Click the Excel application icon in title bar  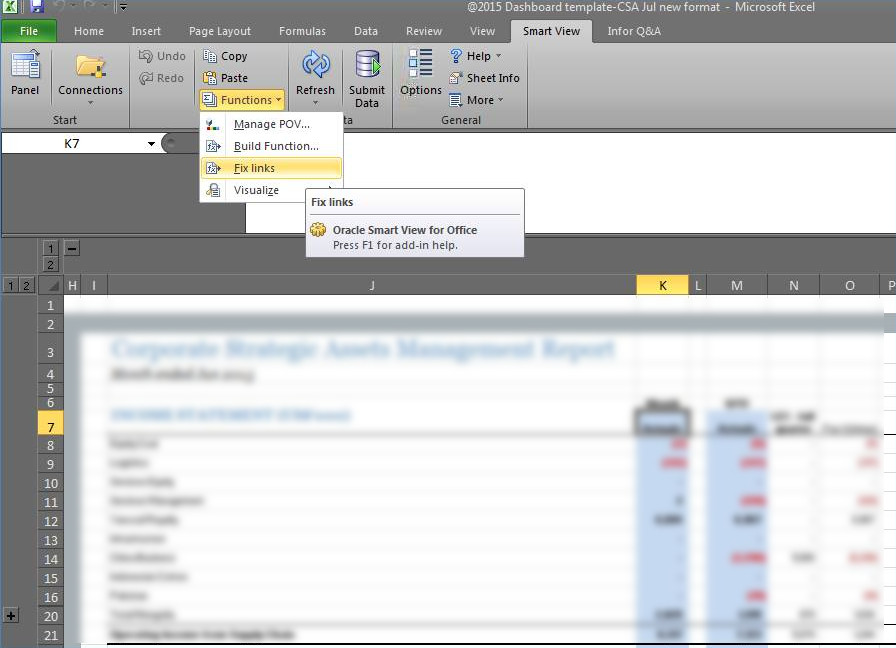pos(10,6)
